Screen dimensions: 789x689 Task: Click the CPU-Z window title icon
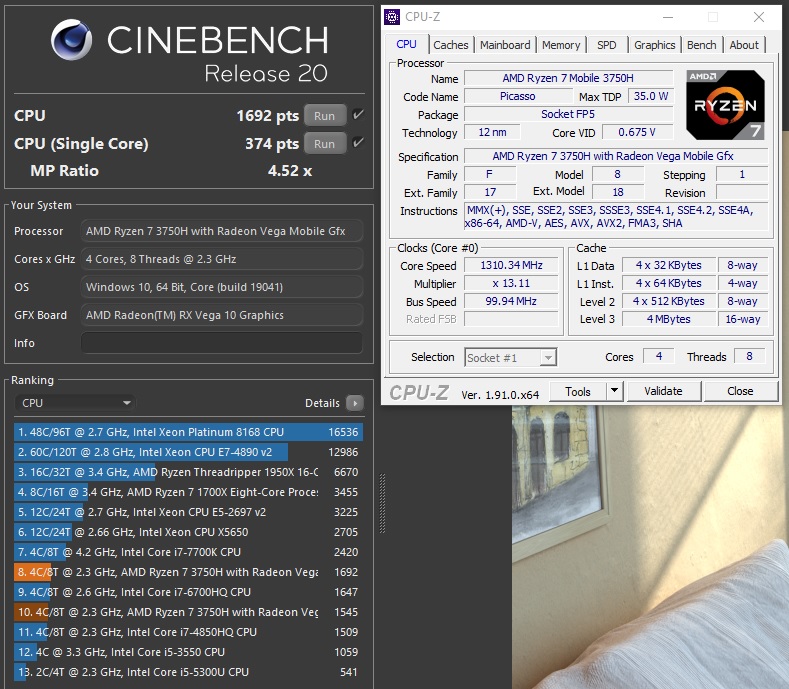392,17
